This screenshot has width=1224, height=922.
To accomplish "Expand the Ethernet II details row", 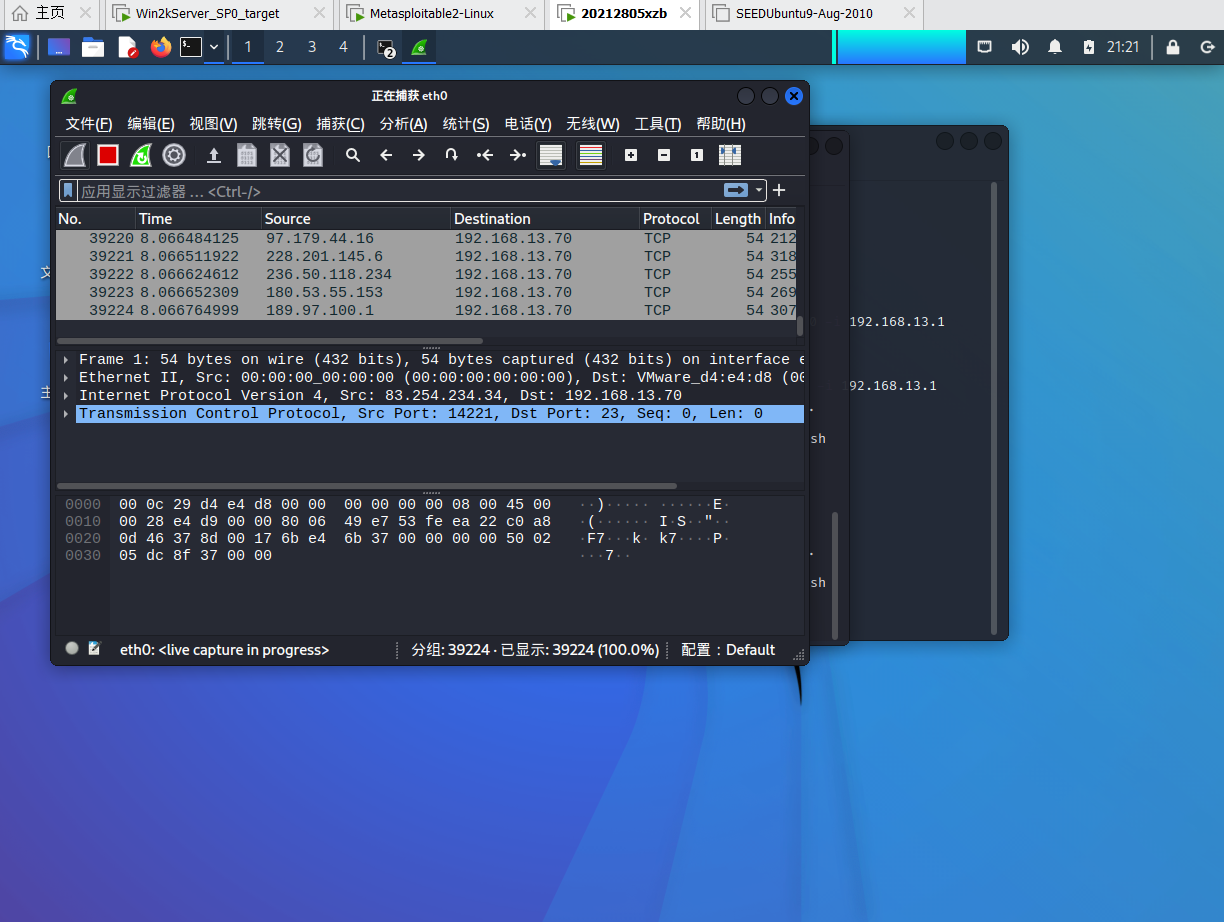I will tap(67, 377).
